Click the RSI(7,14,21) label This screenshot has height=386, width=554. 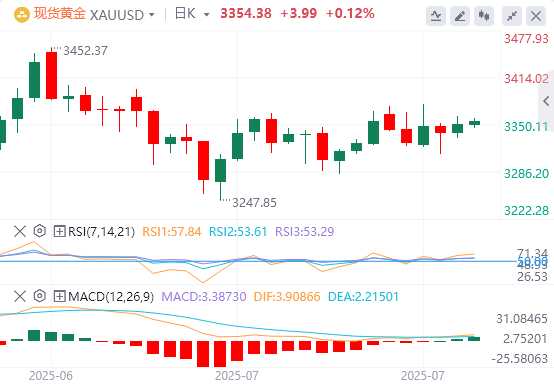click(x=101, y=232)
